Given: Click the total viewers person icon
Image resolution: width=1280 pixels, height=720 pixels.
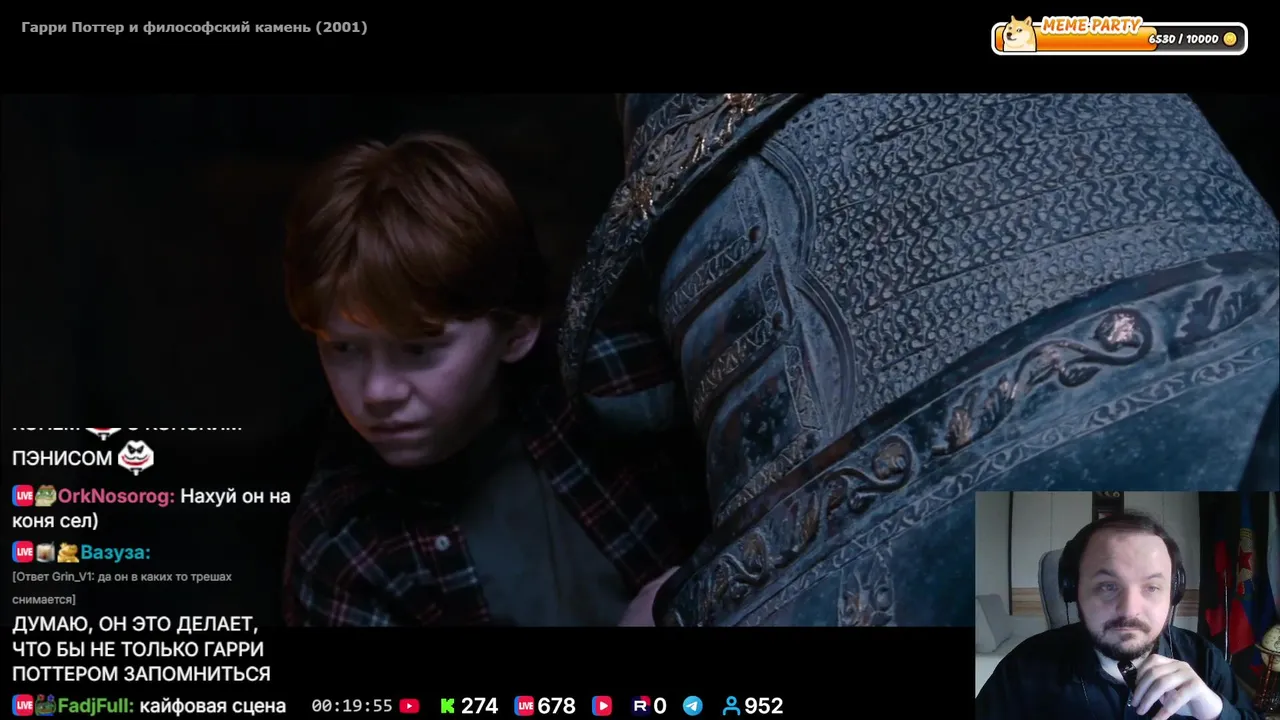Looking at the screenshot, I should [x=731, y=706].
